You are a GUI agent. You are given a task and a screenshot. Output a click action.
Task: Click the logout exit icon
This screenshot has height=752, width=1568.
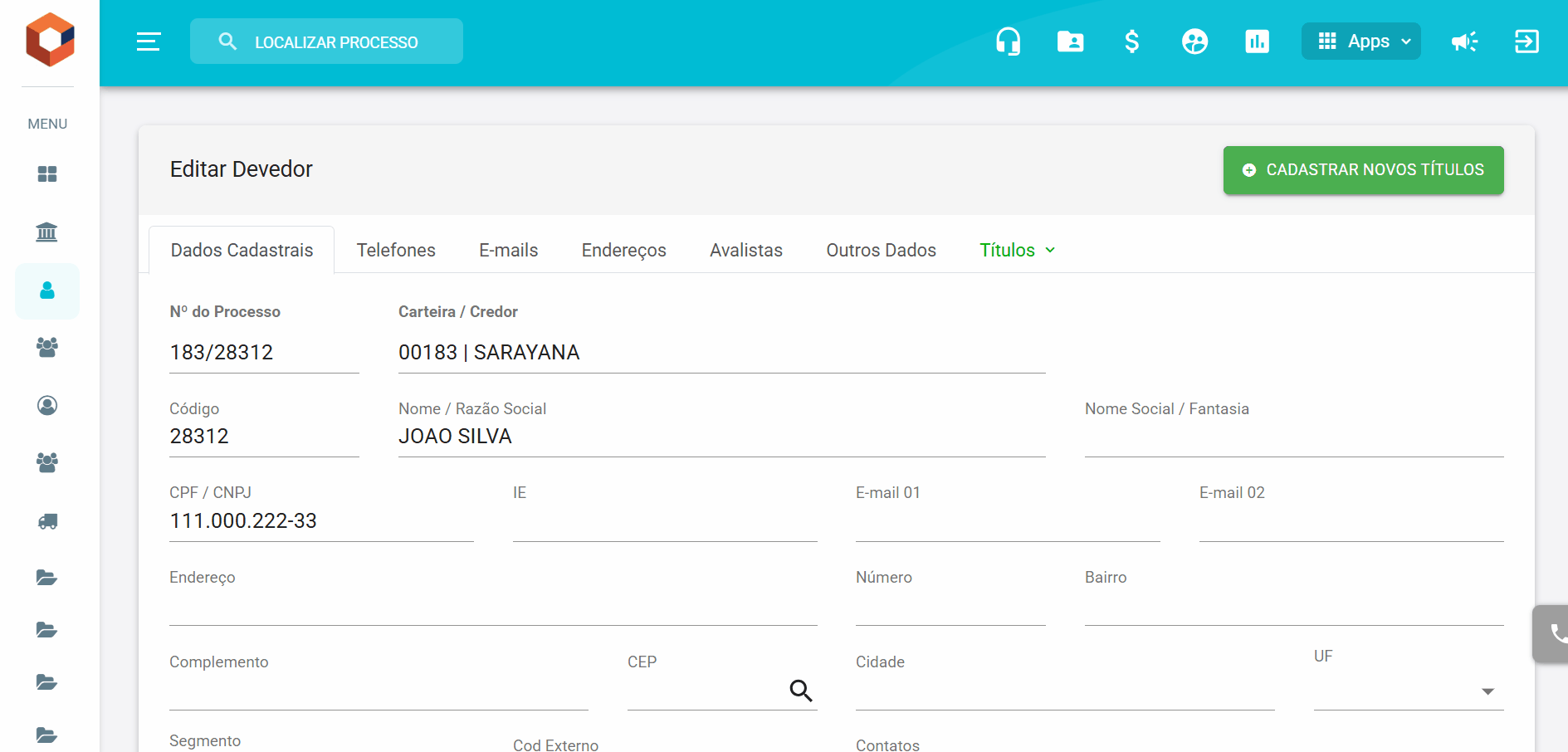tap(1526, 42)
